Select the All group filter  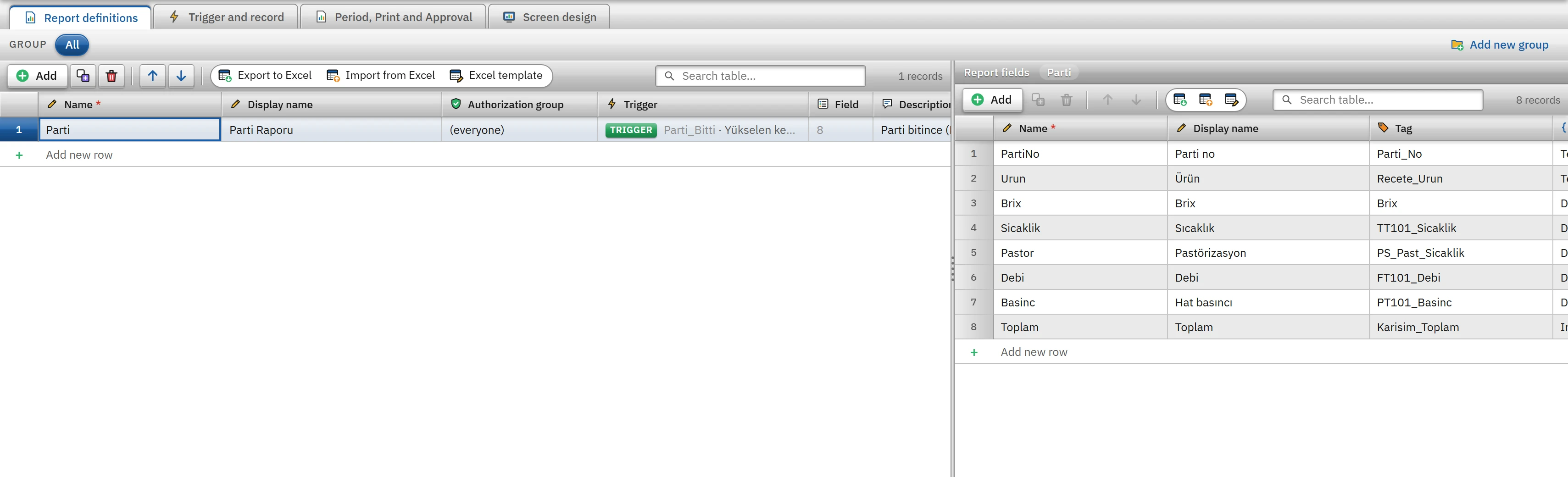click(72, 44)
